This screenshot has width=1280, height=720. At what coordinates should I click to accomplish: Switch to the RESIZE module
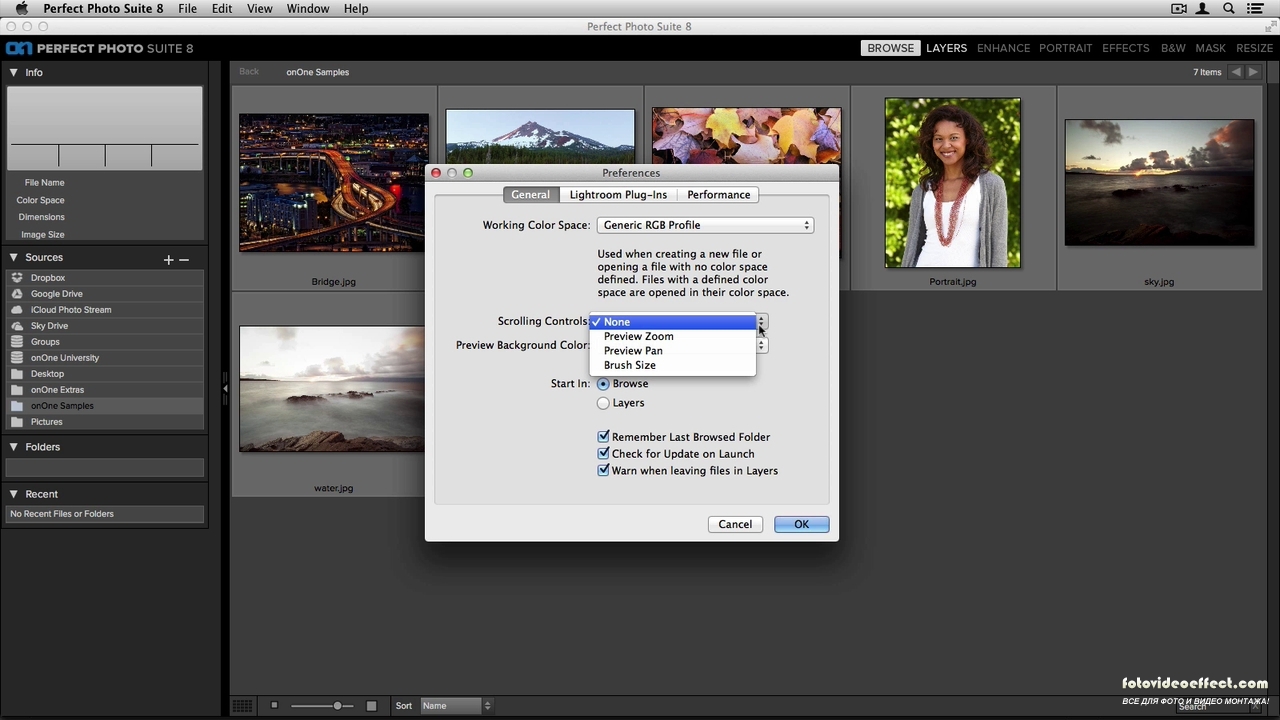pos(1254,48)
